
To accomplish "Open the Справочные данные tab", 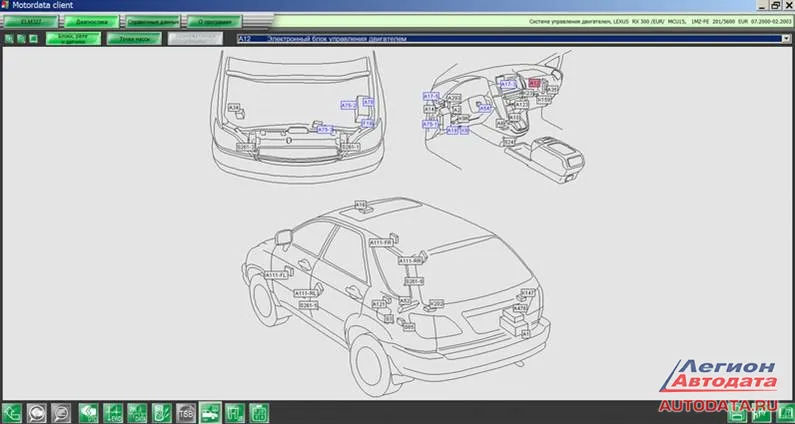I will pos(152,22).
